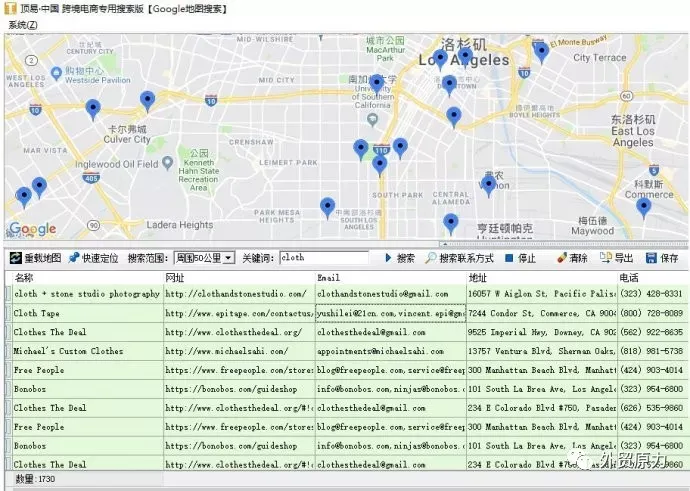This screenshot has height=491, width=690.
Task: Click the 关键词 input field containing cloth
Action: tap(324, 258)
